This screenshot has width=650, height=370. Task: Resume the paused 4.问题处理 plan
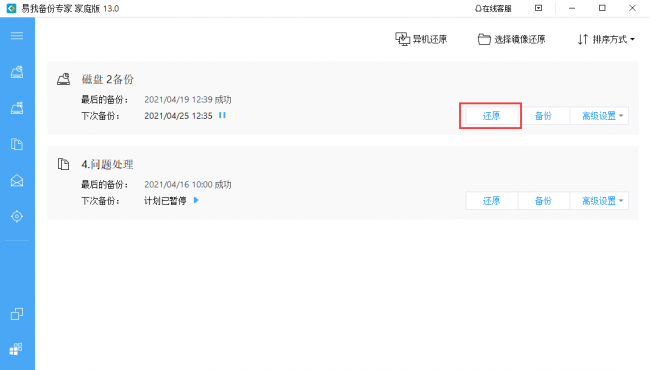(x=196, y=200)
